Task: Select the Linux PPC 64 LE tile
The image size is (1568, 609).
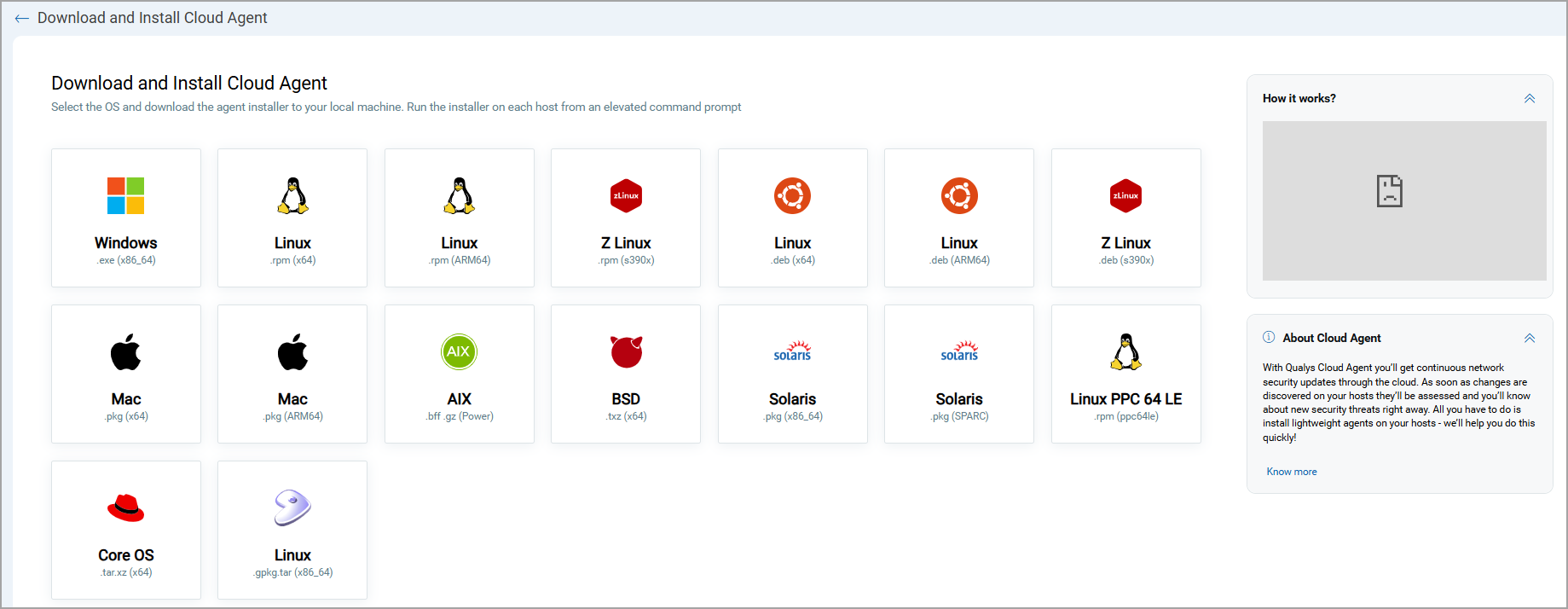Action: pos(1125,374)
